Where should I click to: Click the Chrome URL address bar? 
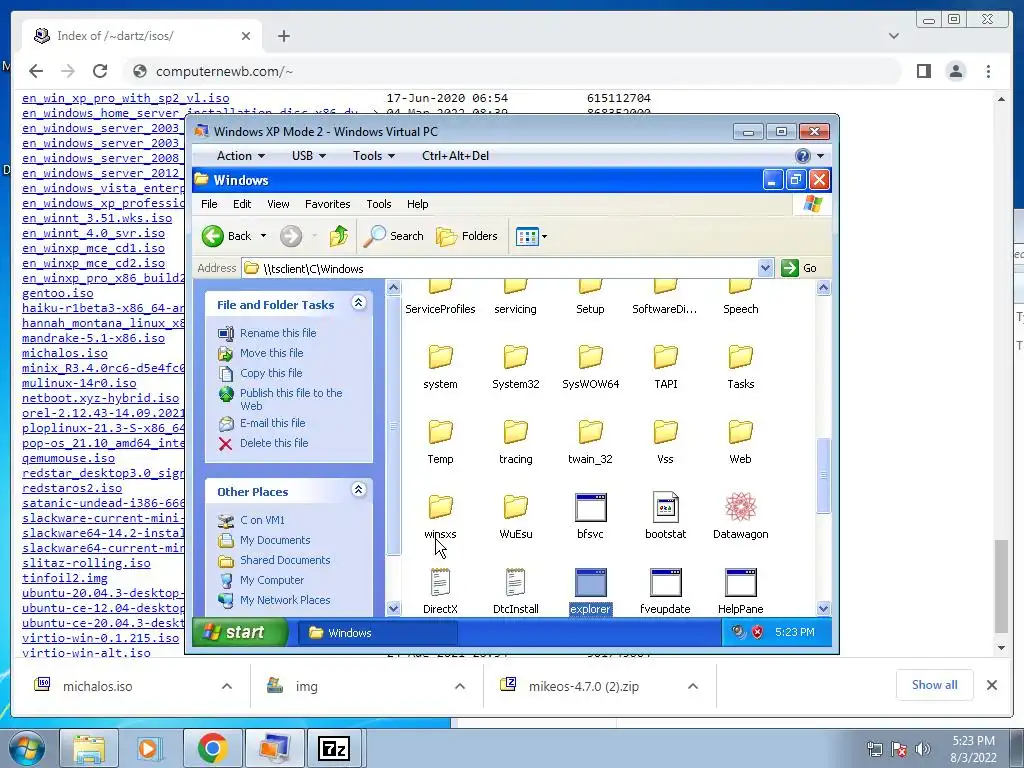point(513,71)
